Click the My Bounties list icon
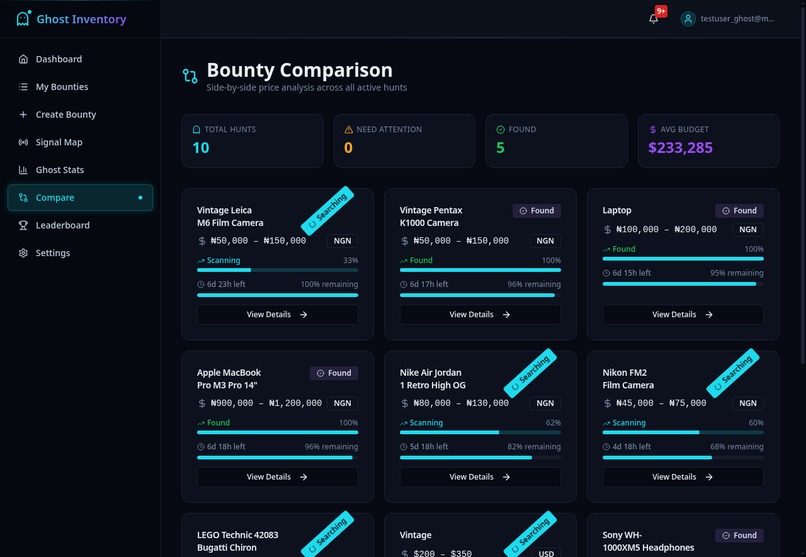Viewport: 806px width, 557px height. tap(23, 87)
